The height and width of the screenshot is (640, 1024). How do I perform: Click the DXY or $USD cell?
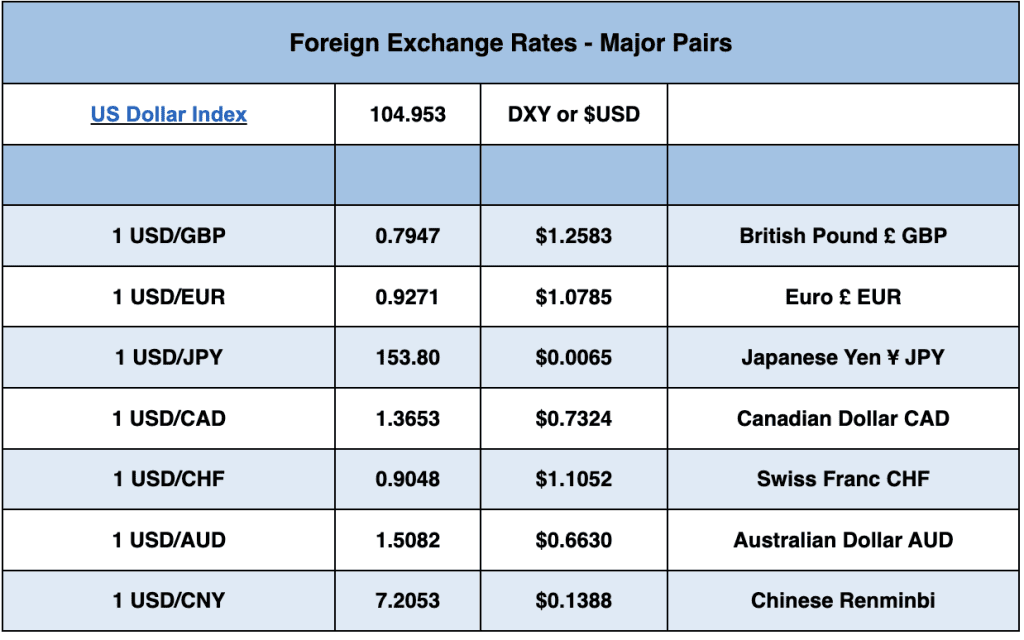coord(574,114)
